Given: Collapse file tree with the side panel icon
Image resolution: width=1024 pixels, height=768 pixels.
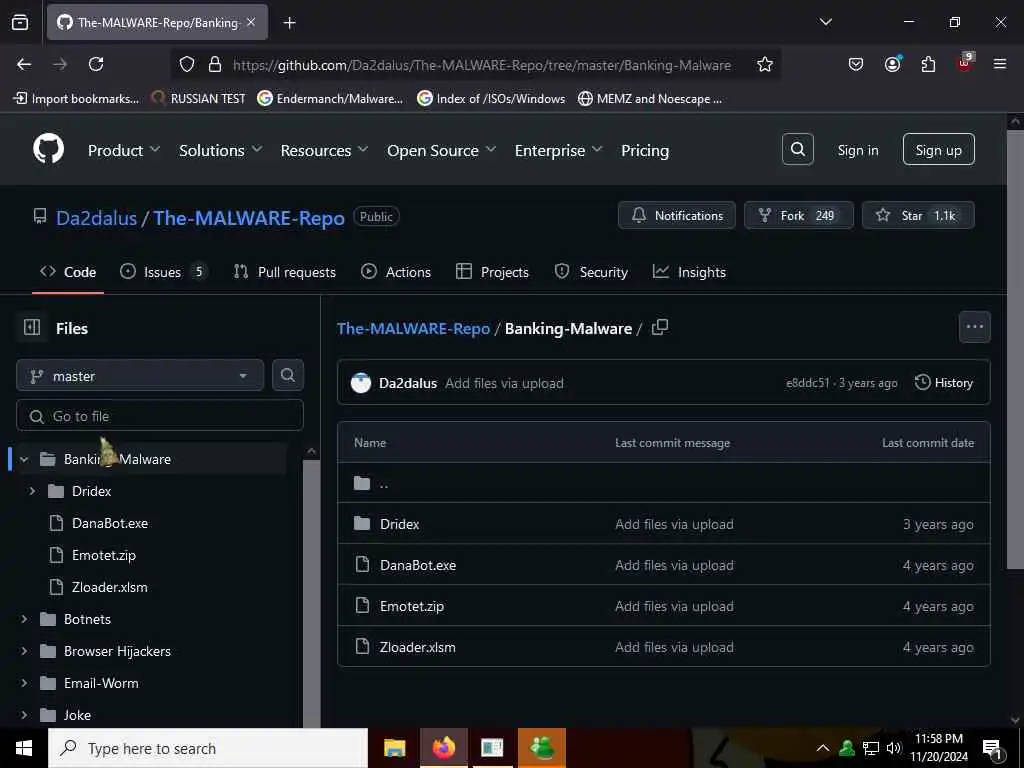Looking at the screenshot, I should tap(32, 327).
